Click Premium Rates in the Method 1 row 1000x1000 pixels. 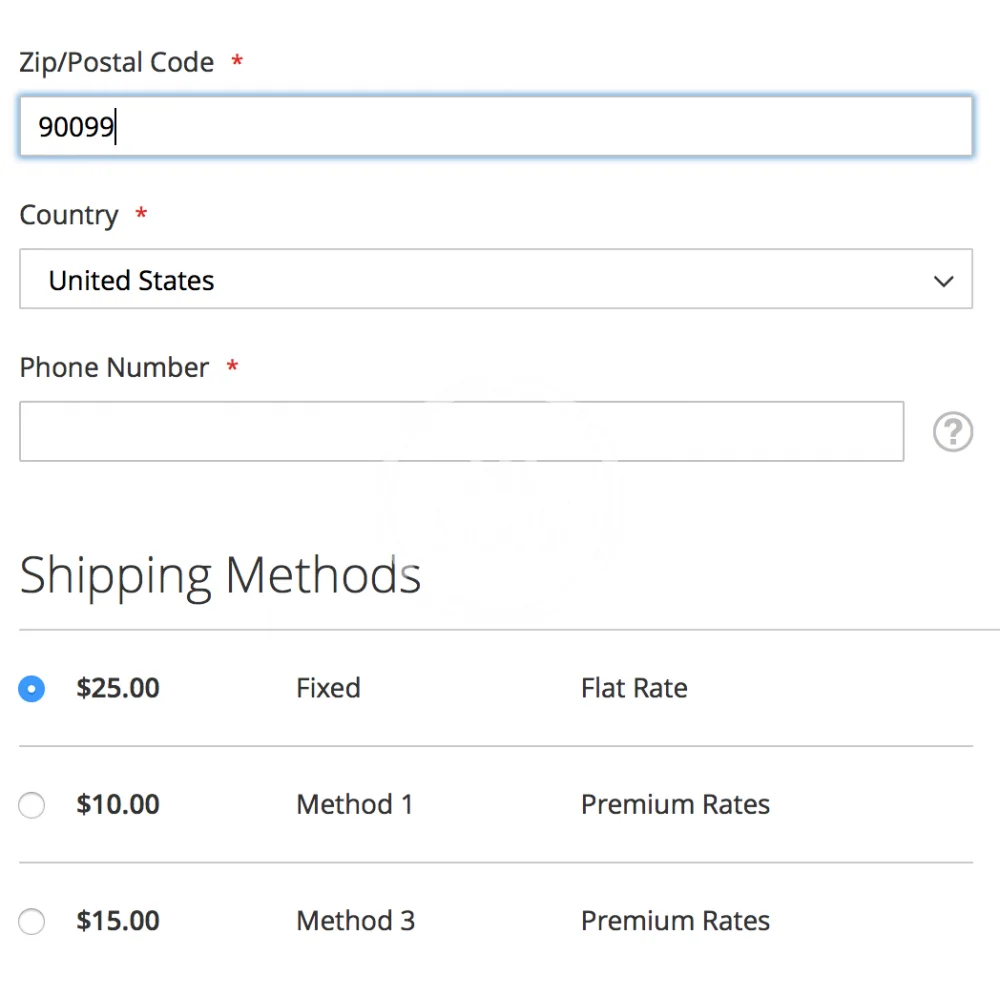[675, 804]
